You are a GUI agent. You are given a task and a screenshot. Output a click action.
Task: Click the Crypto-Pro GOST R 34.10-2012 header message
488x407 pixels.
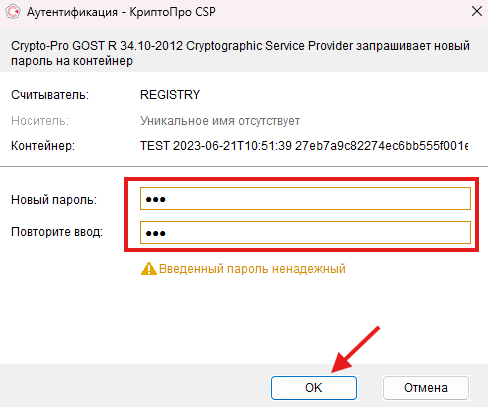click(240, 53)
